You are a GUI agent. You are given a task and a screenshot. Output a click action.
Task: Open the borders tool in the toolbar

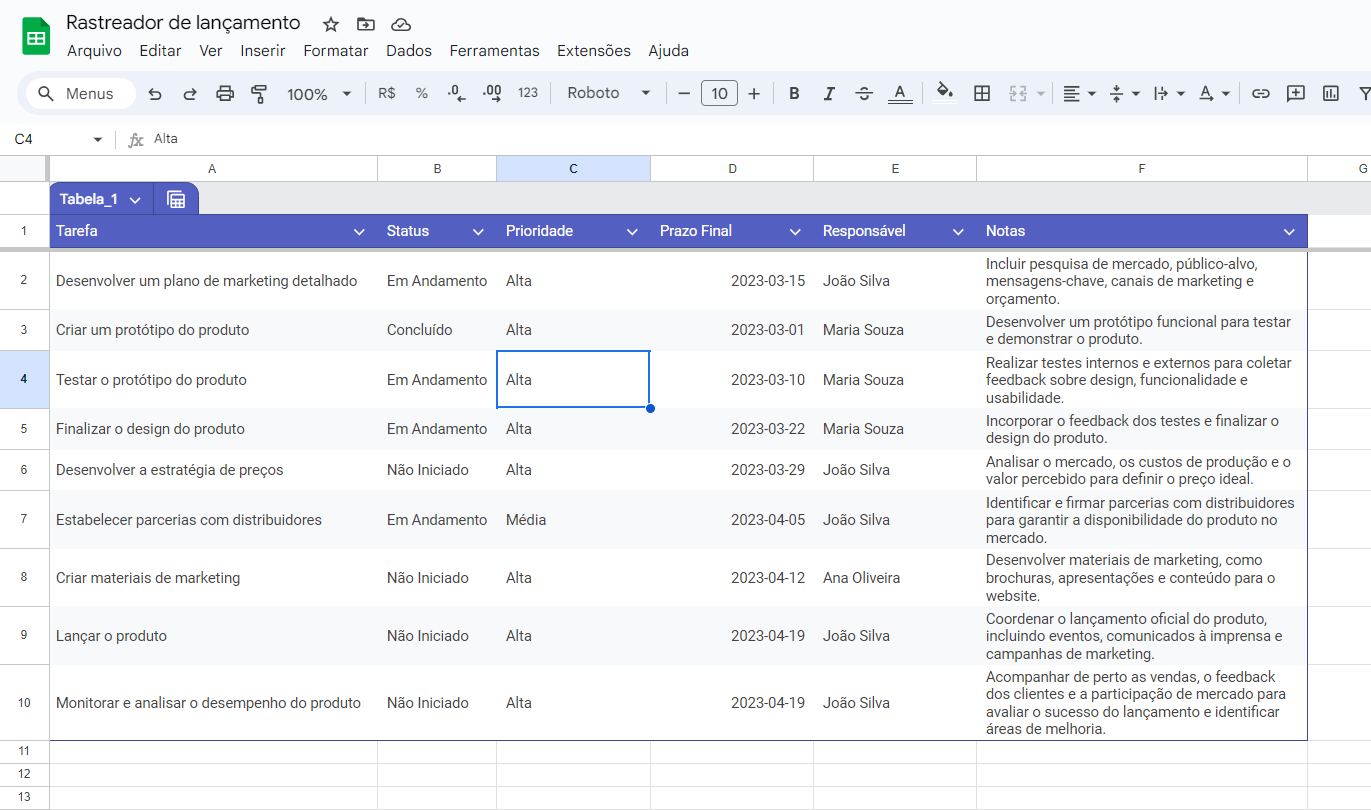982,93
